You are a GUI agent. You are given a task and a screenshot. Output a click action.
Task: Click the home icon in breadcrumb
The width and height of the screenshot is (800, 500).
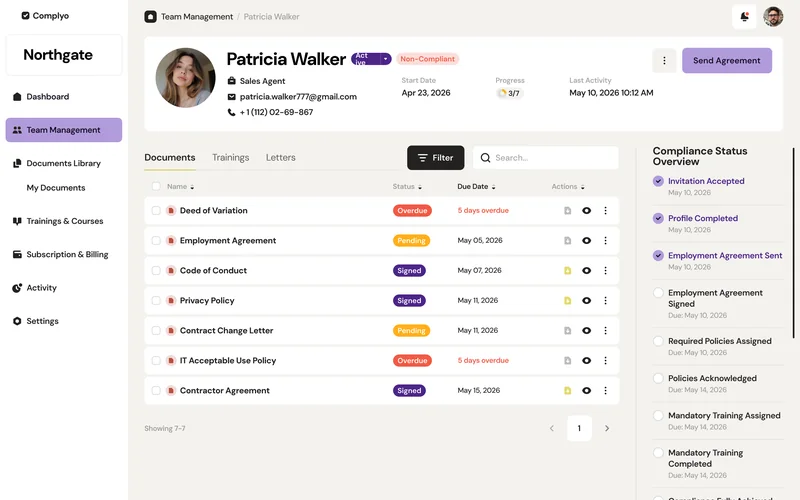tap(151, 17)
